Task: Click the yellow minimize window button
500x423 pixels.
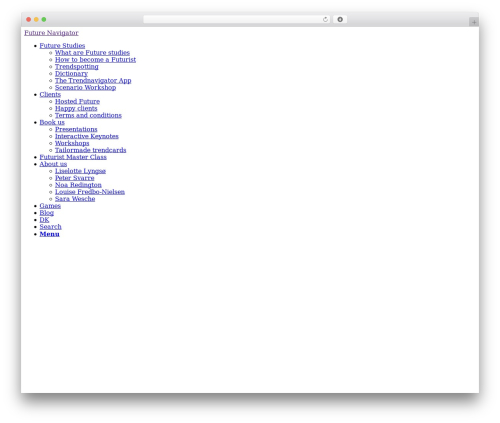Action: (x=36, y=19)
